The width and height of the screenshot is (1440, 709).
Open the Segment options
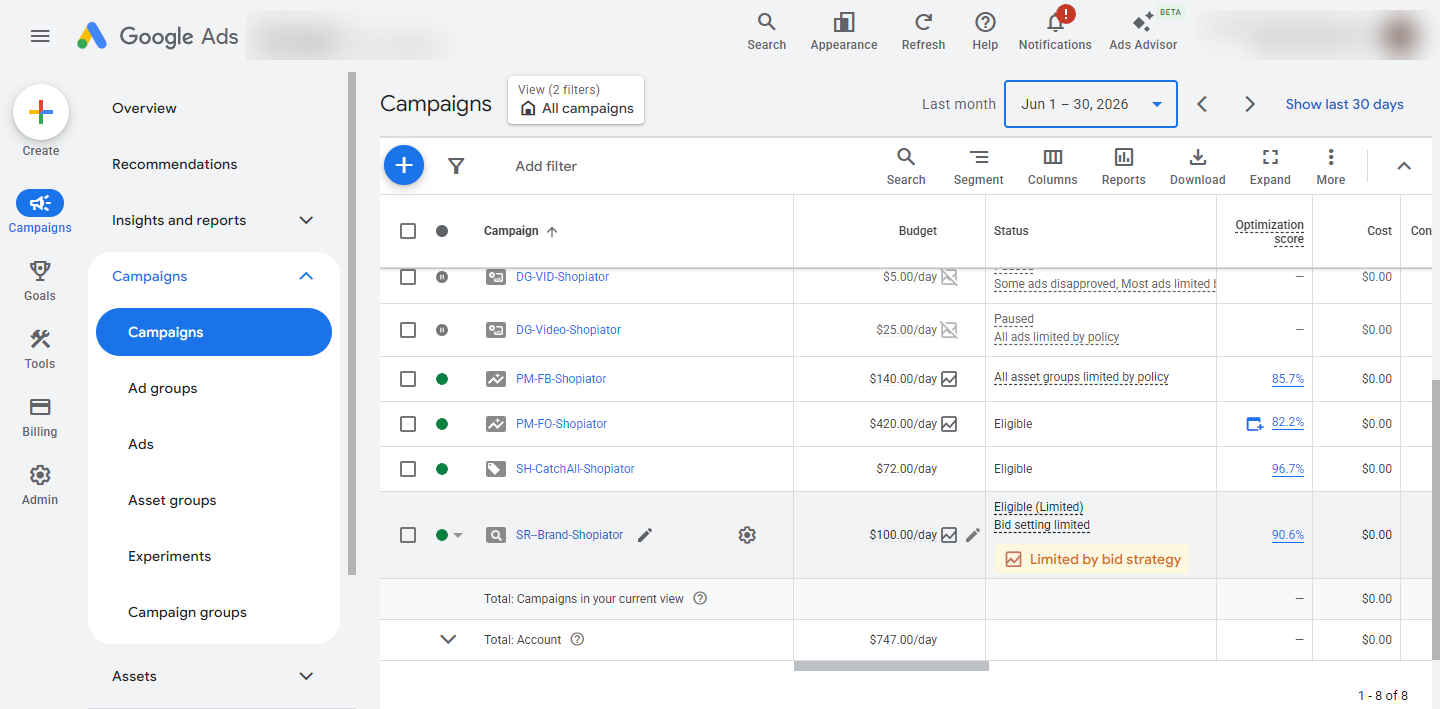[x=978, y=166]
